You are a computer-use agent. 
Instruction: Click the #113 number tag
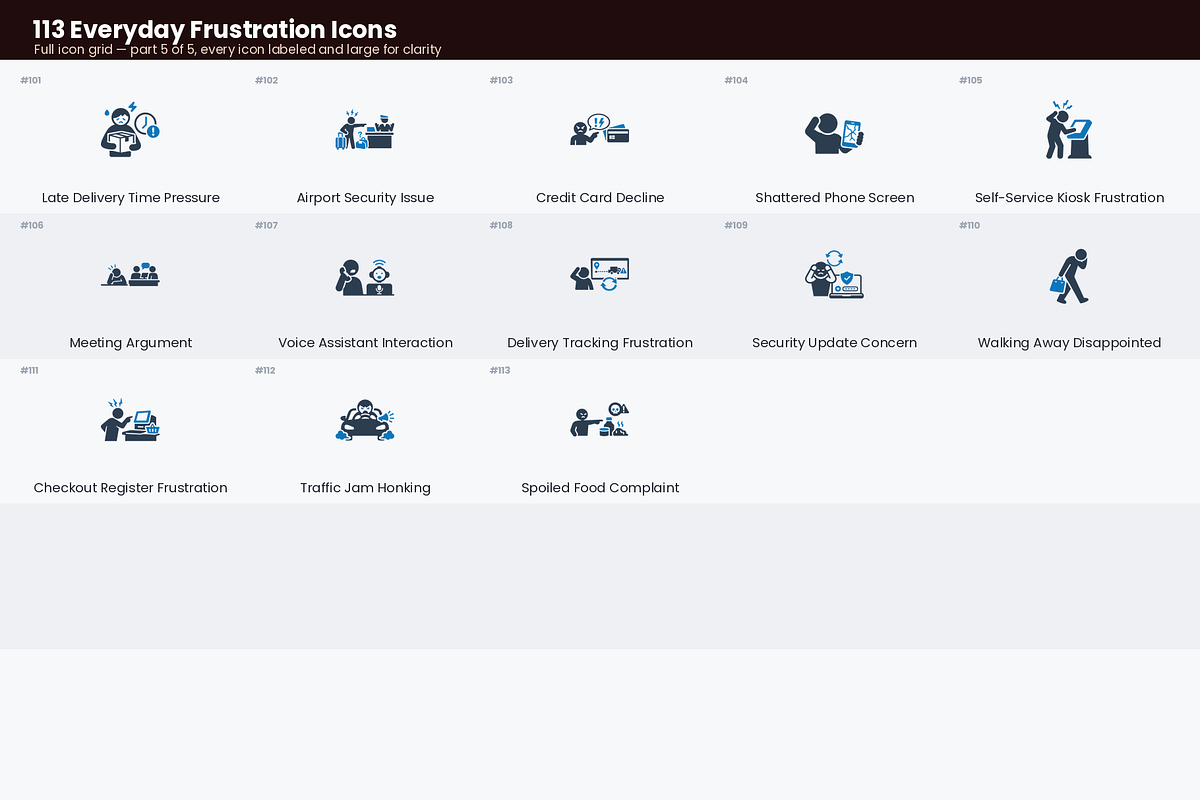[x=500, y=370]
